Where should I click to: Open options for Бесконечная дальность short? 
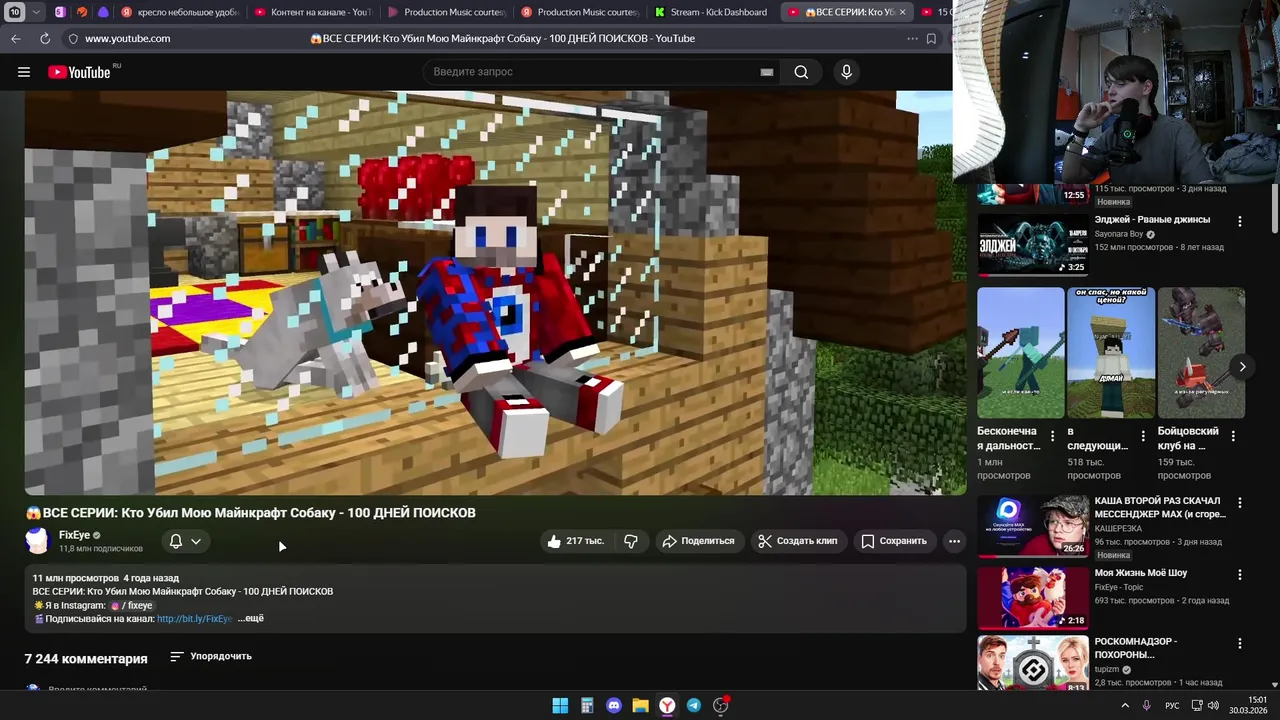point(1052,436)
